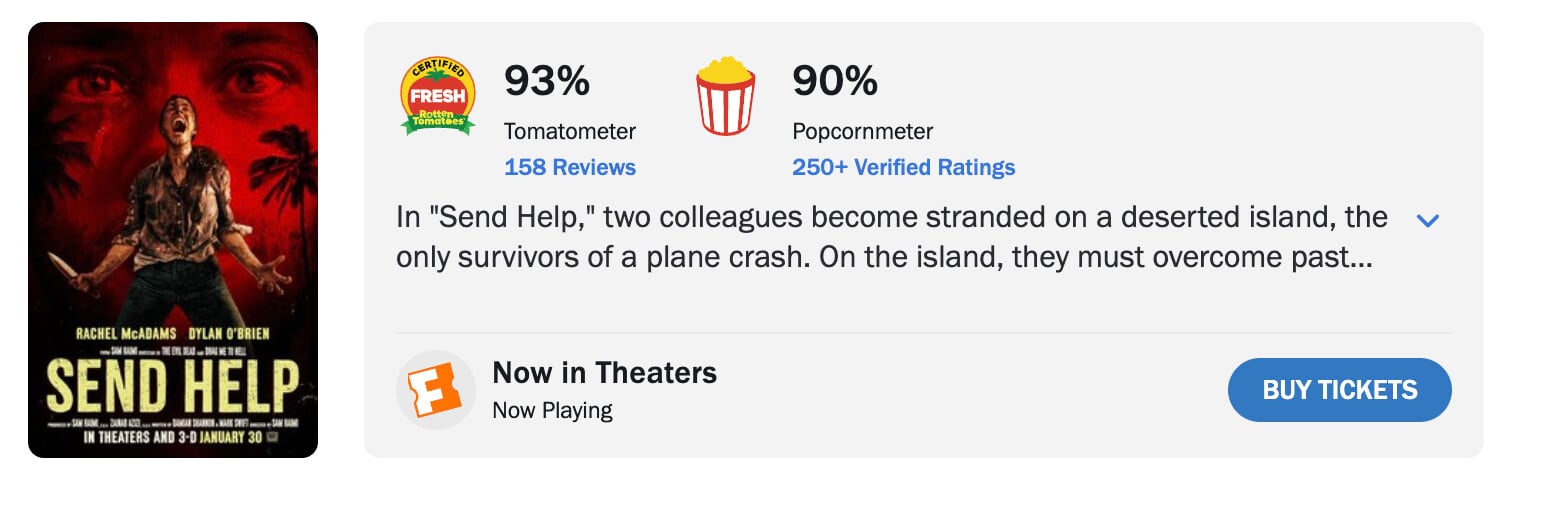Open the 250+ Verified Ratings link
This screenshot has width=1548, height=518.
coord(903,167)
